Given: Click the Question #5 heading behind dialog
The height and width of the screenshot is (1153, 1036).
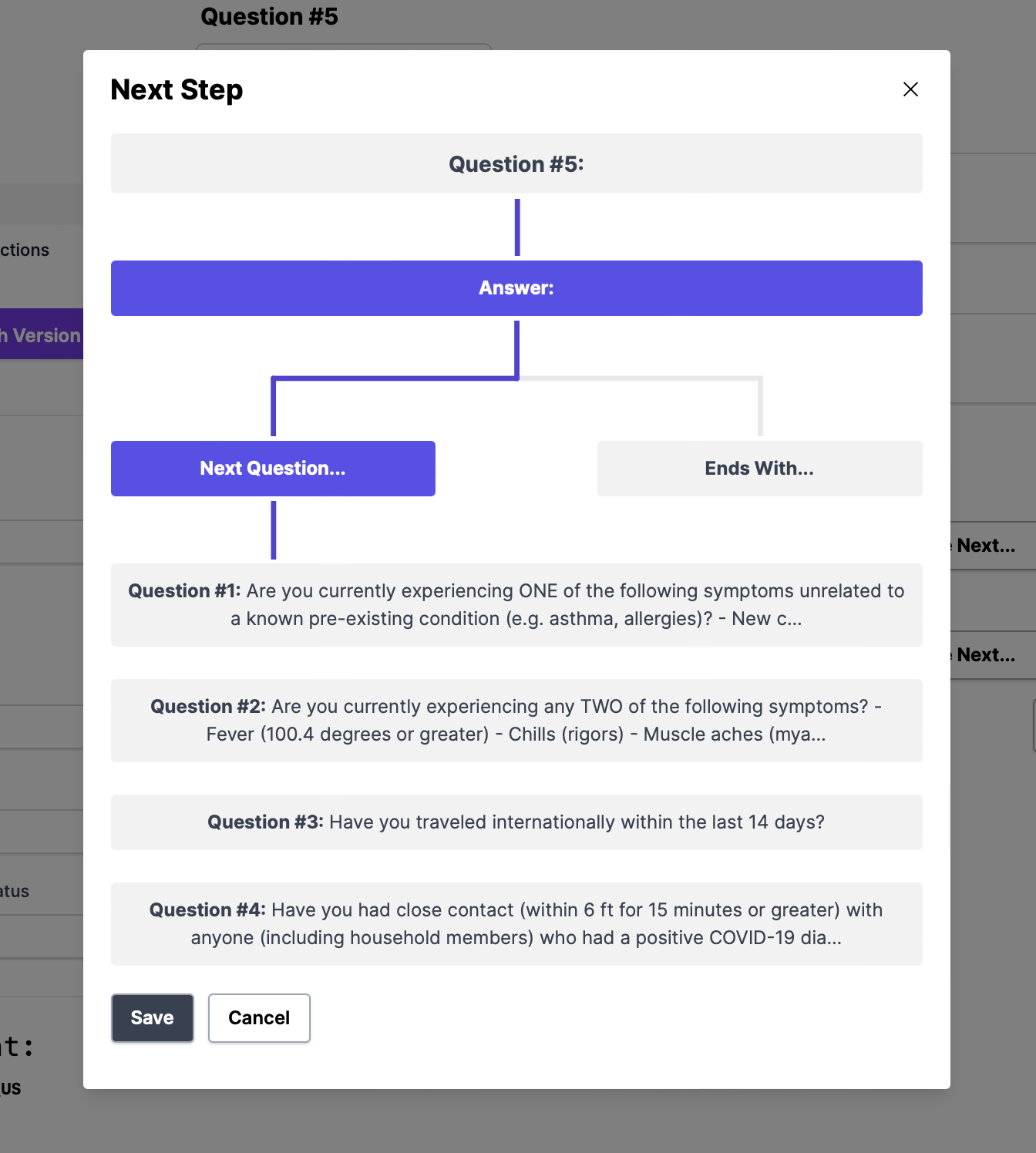Looking at the screenshot, I should coord(269,17).
